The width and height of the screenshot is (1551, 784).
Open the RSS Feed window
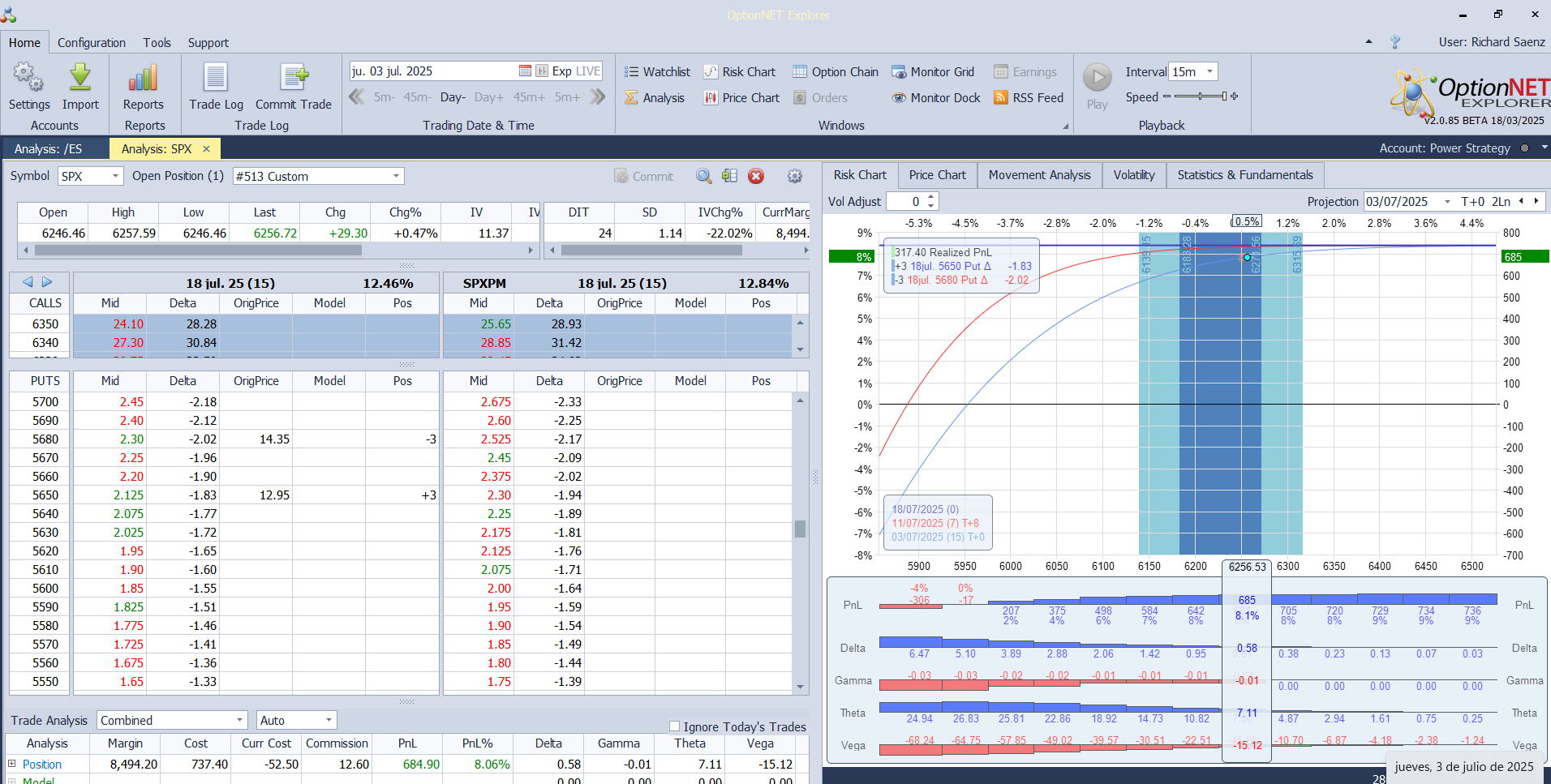(1029, 97)
